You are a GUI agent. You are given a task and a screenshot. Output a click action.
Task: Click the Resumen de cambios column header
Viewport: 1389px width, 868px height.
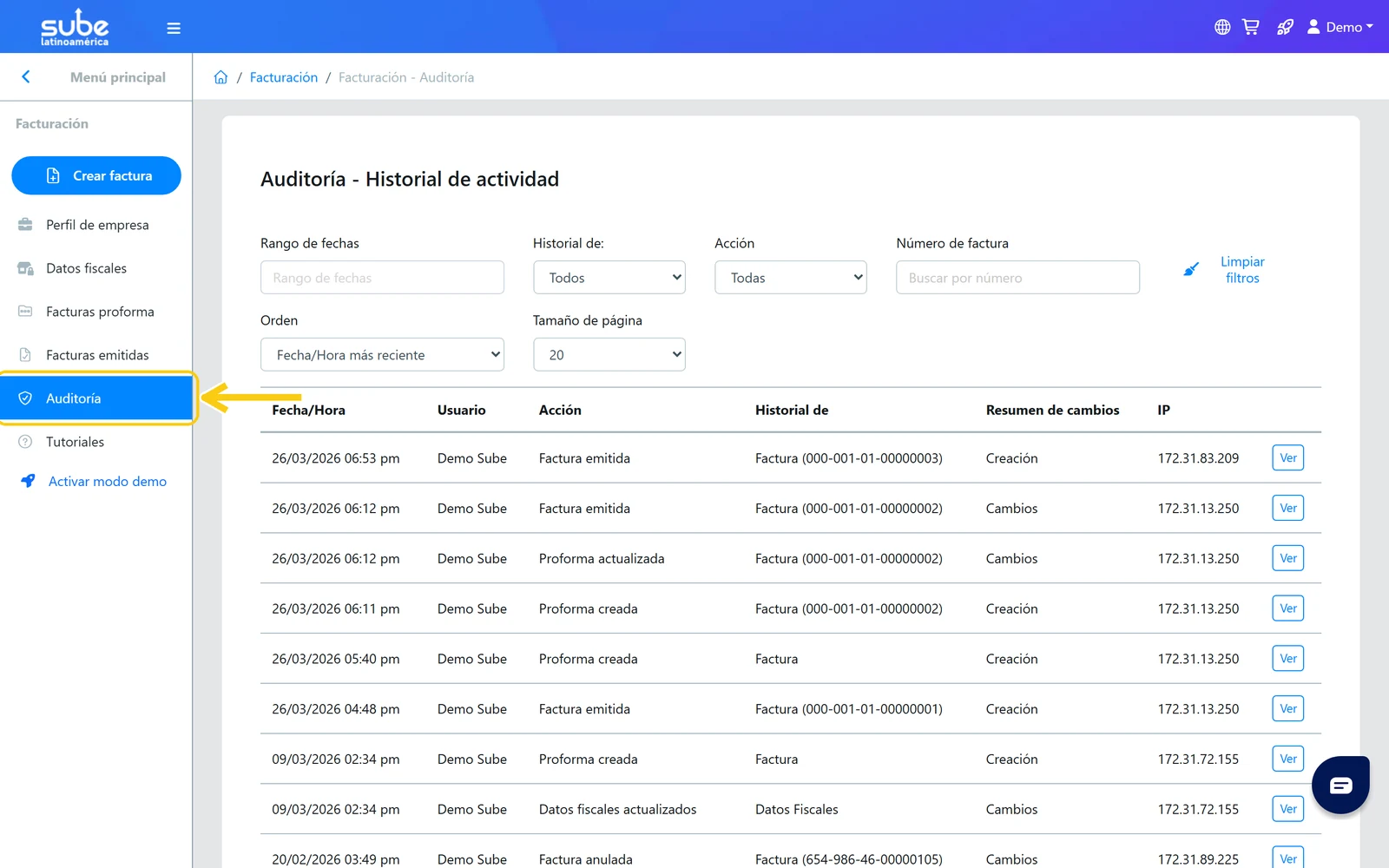[1052, 410]
